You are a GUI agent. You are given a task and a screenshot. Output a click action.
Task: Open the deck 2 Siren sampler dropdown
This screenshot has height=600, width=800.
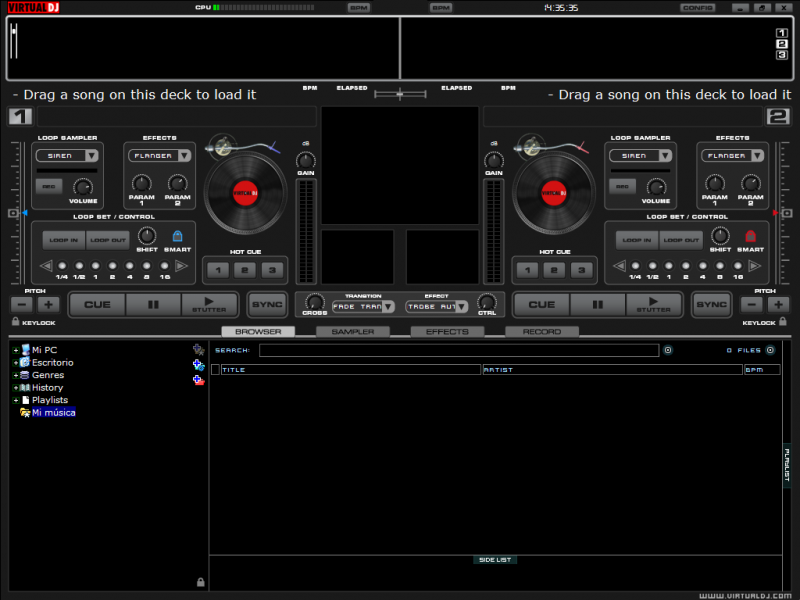tap(665, 156)
